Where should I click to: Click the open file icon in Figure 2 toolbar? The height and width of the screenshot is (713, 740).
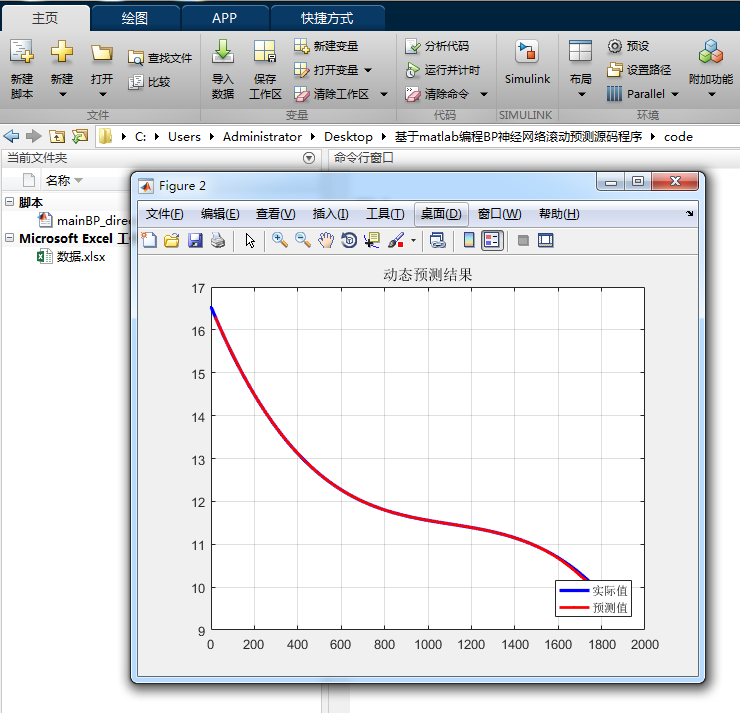click(x=172, y=241)
